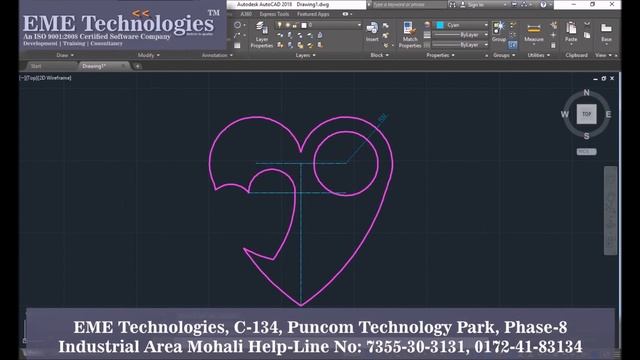Viewport: 640px width, 360px height.
Task: Click the E compass direction on ViewCube
Action: click(x=608, y=114)
